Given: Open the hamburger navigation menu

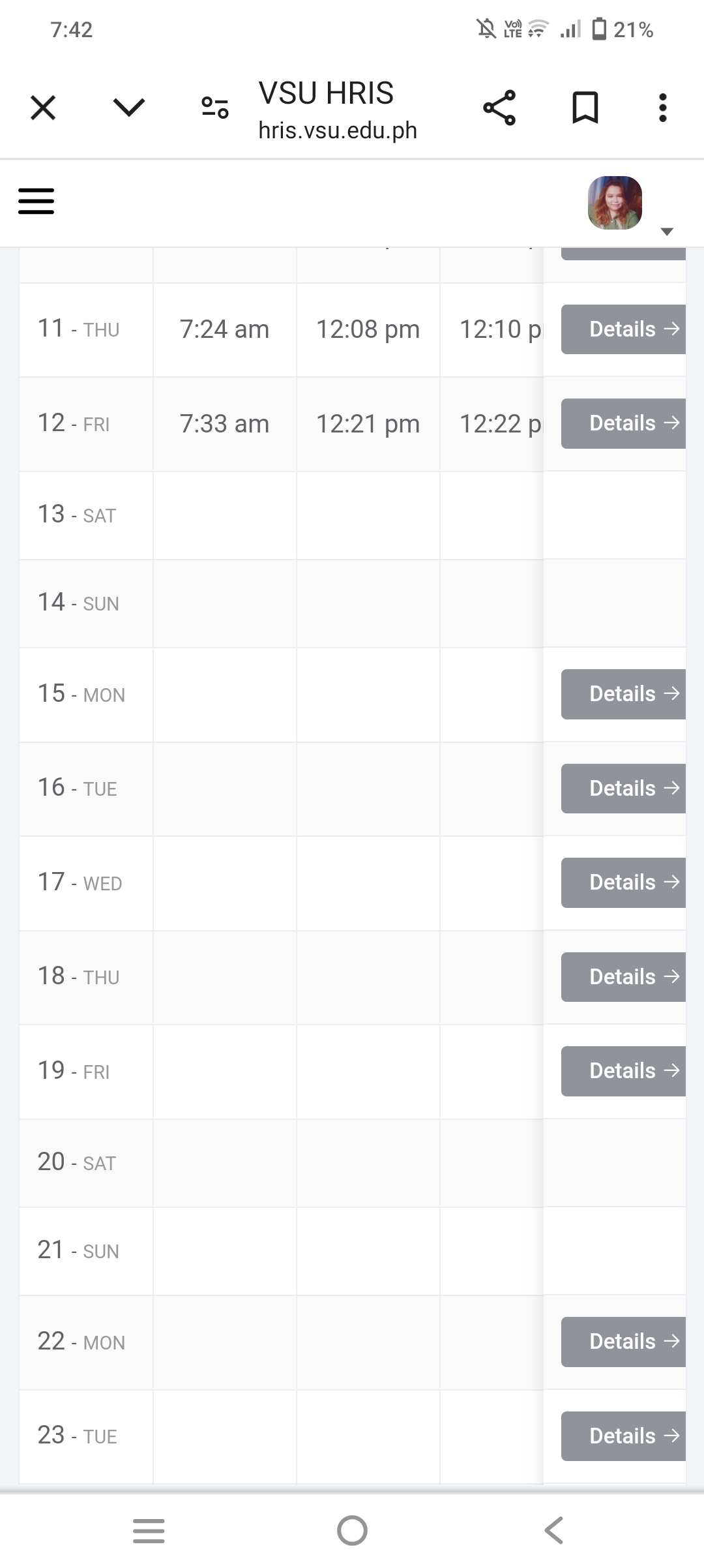Looking at the screenshot, I should [36, 201].
